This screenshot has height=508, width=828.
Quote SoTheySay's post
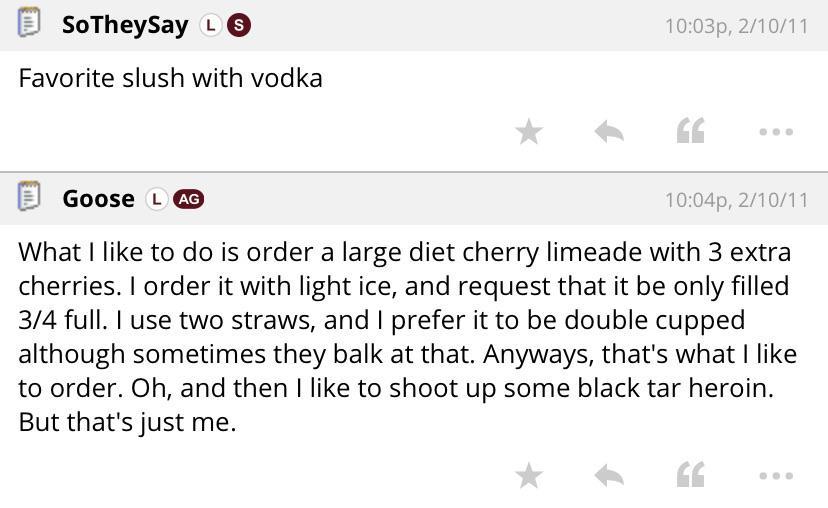691,131
